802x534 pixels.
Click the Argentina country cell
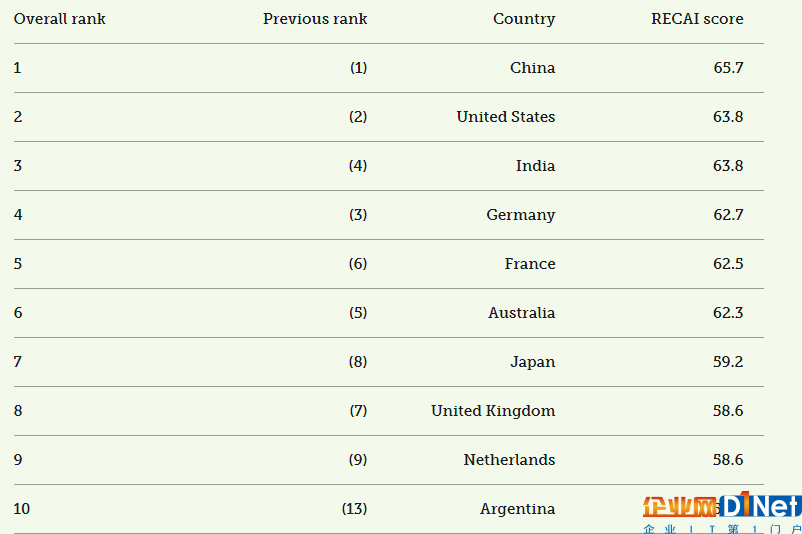pos(518,509)
